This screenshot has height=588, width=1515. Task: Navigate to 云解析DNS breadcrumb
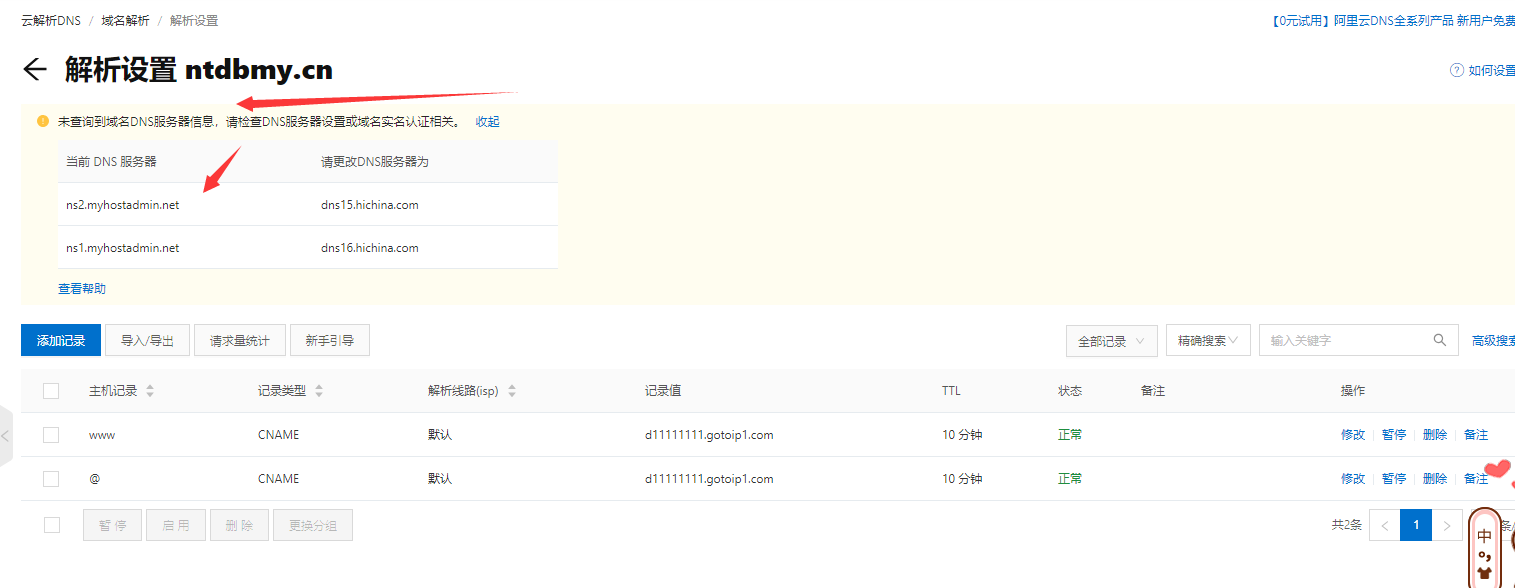coord(51,21)
